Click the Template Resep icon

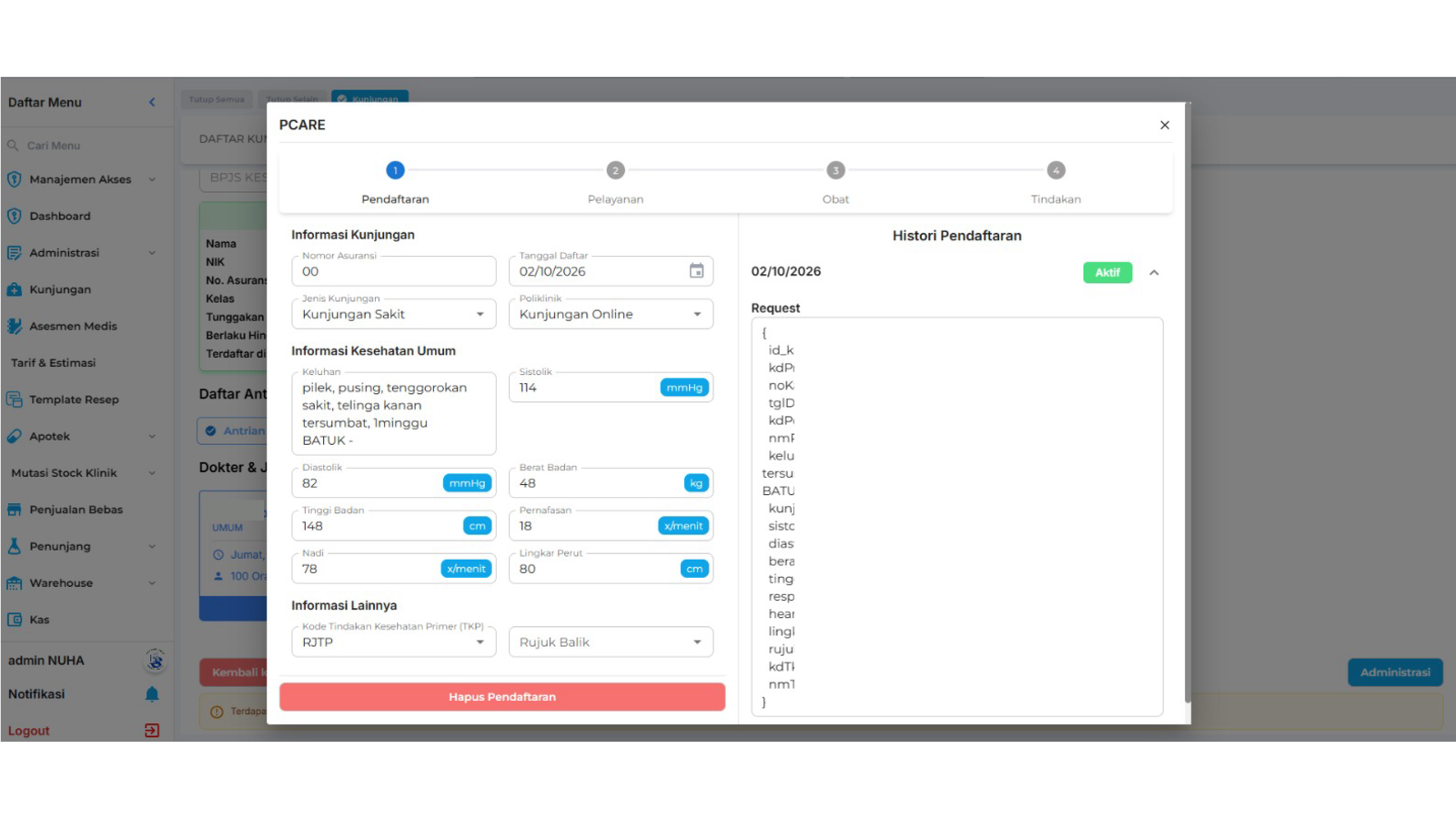coord(15,399)
